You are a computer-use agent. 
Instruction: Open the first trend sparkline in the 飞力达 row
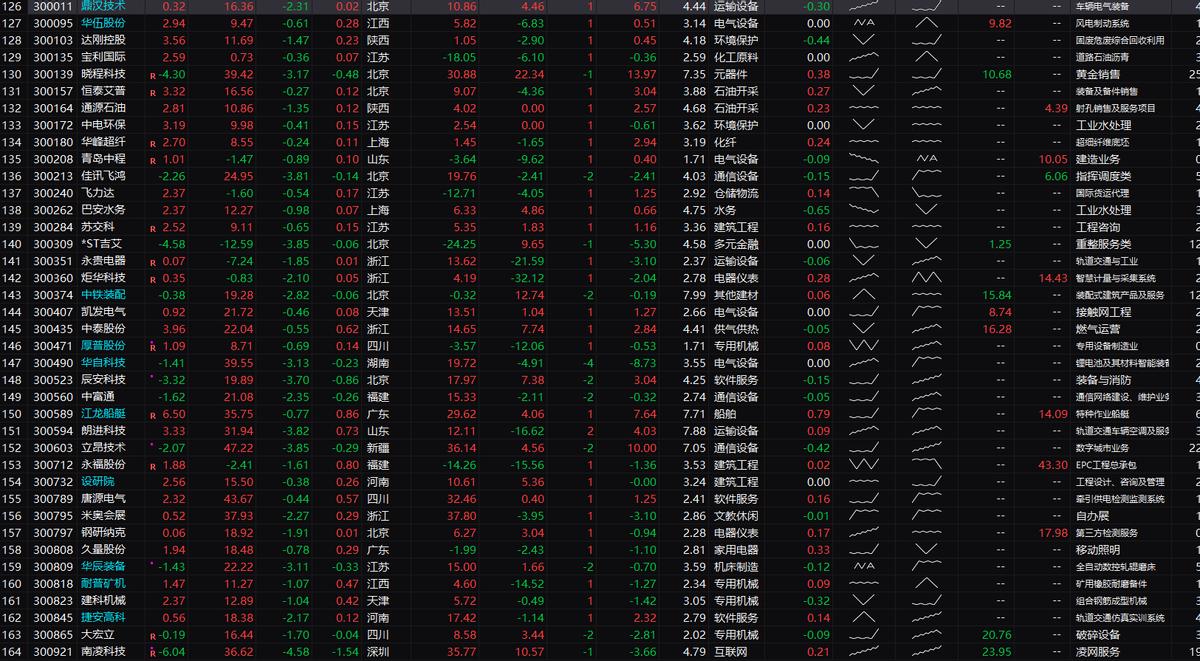pos(863,193)
